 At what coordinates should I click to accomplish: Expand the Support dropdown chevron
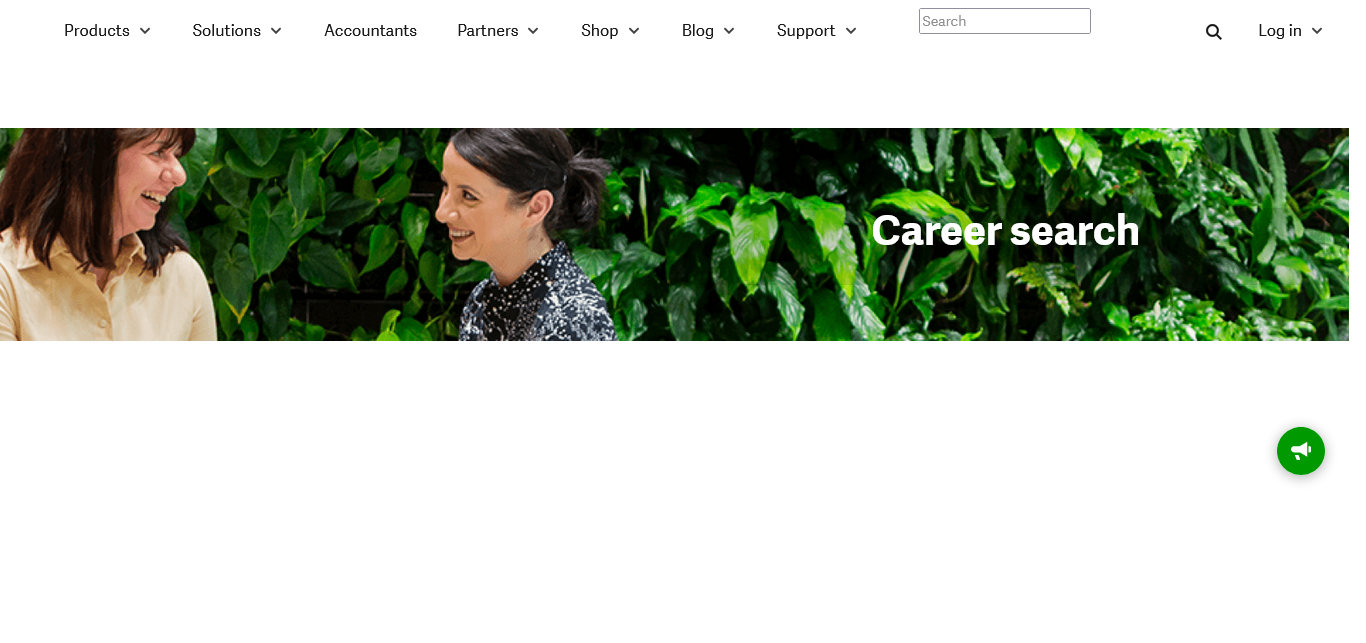click(x=851, y=31)
